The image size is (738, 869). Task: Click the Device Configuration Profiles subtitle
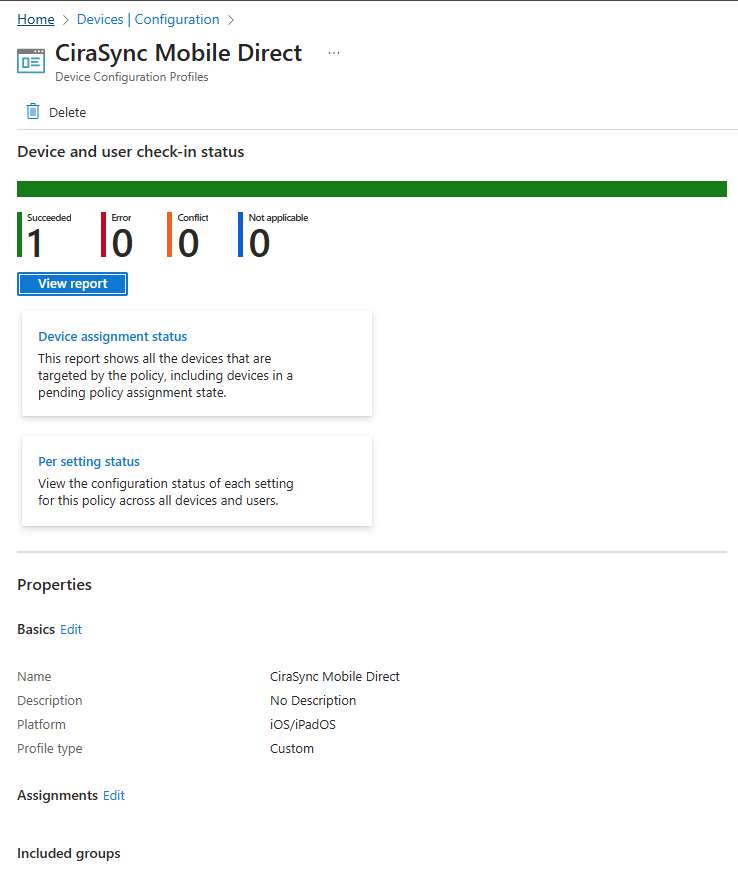[132, 77]
